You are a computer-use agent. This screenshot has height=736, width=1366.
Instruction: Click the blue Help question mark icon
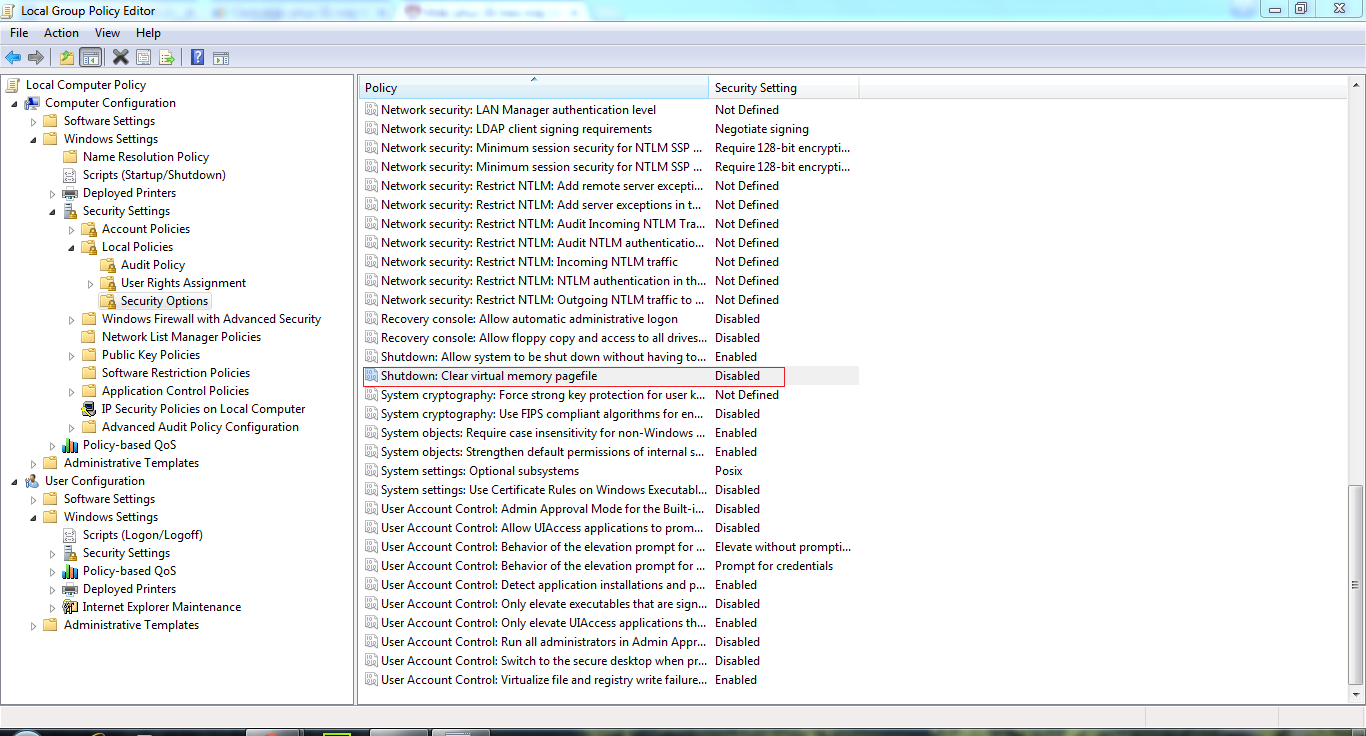[x=197, y=57]
